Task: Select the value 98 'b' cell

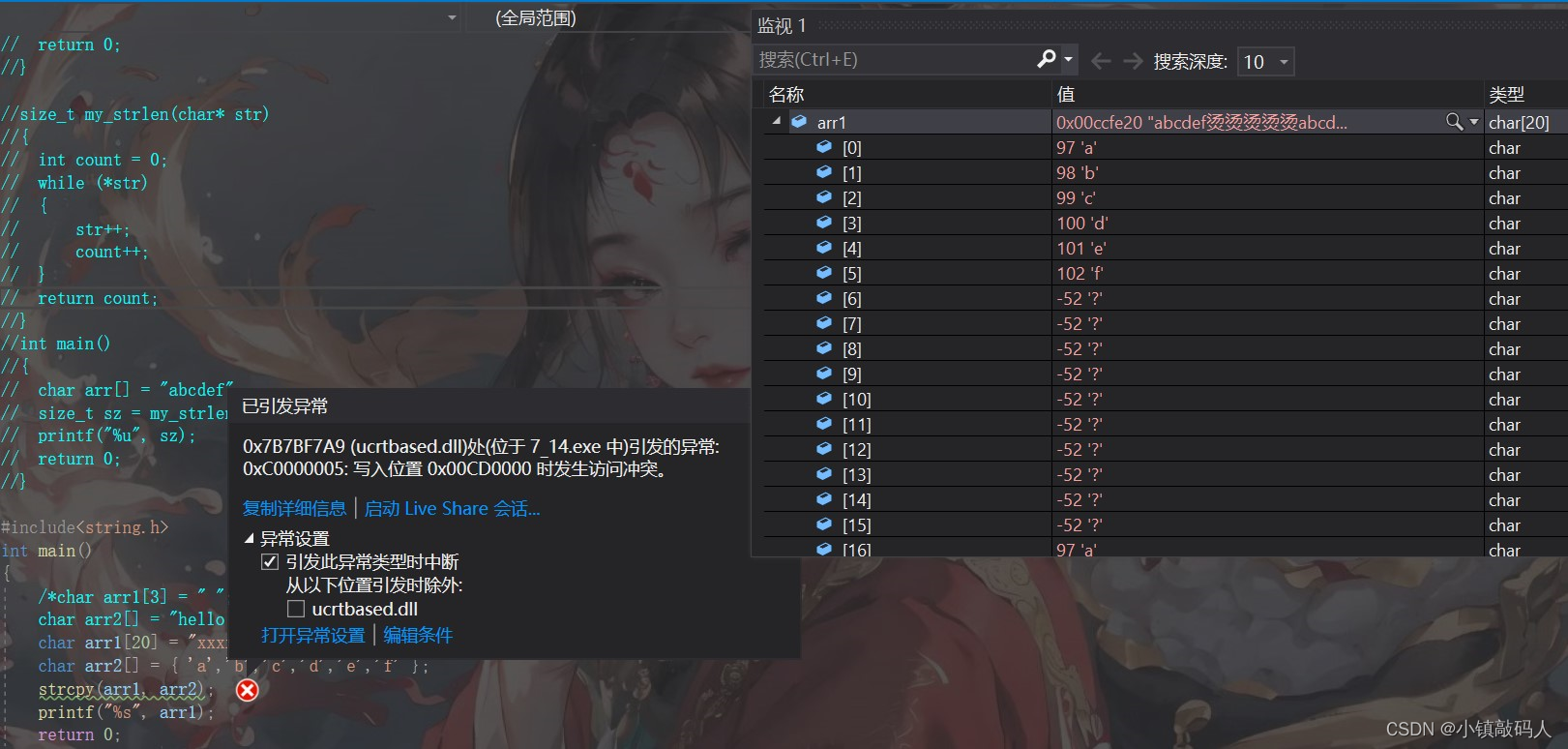Action: click(x=1077, y=172)
